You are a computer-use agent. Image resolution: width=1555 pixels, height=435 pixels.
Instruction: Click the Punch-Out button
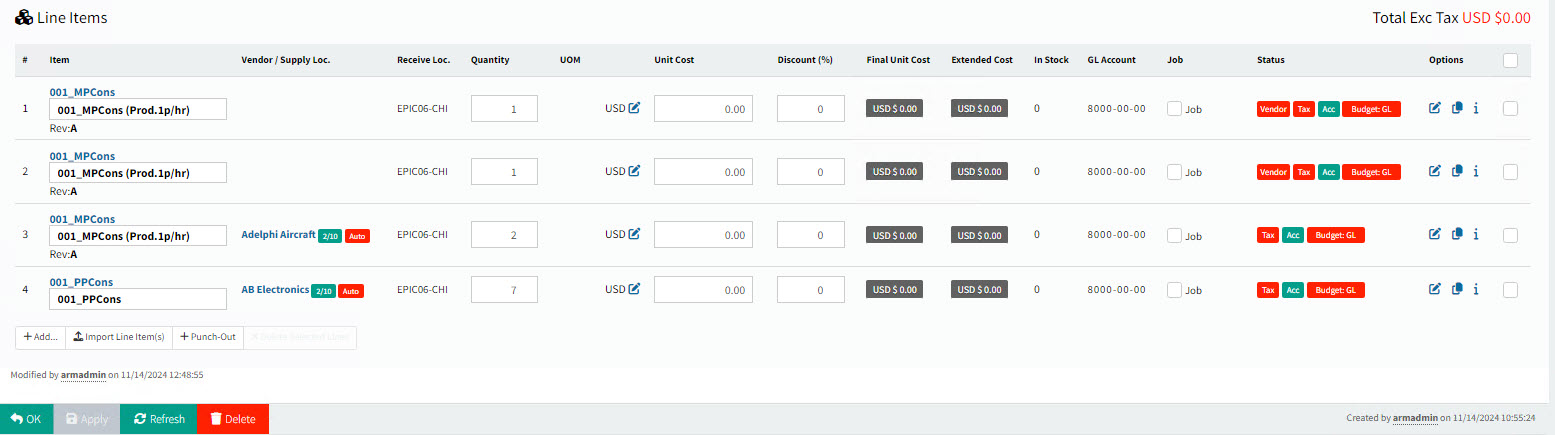coord(208,337)
